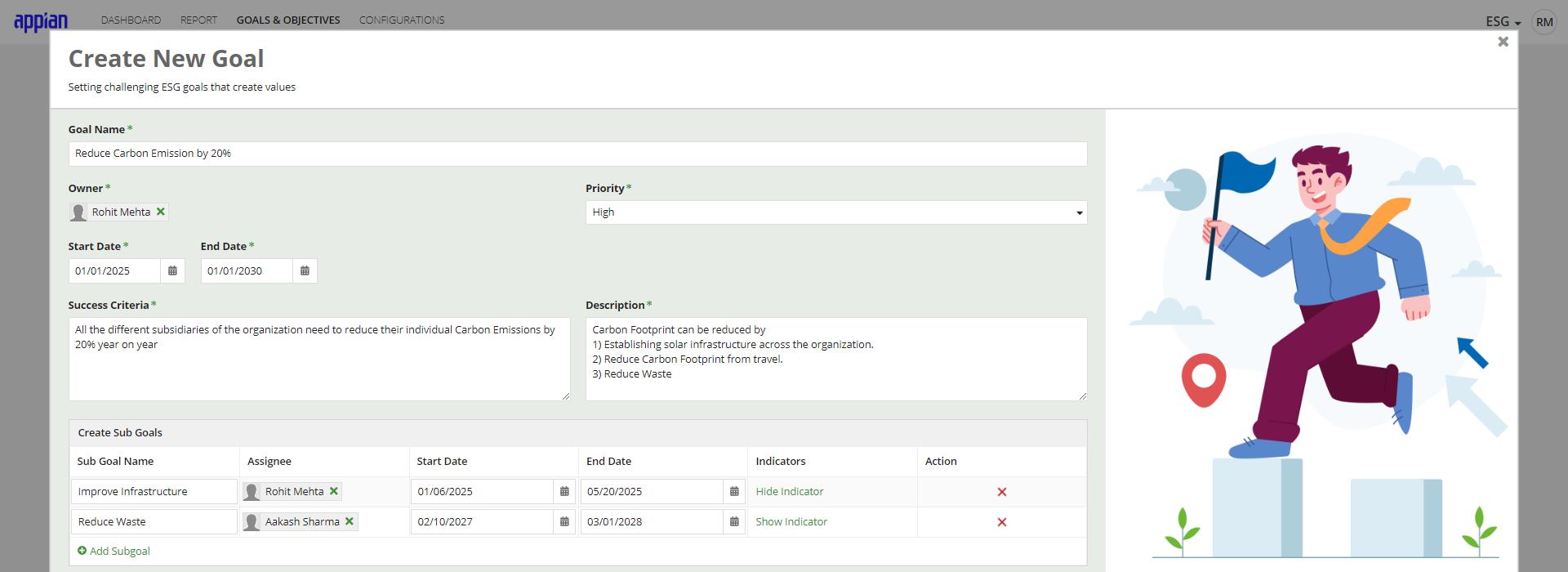This screenshot has width=1568, height=572.
Task: Open calendar for Improve Infrastructure start date
Action: point(564,492)
